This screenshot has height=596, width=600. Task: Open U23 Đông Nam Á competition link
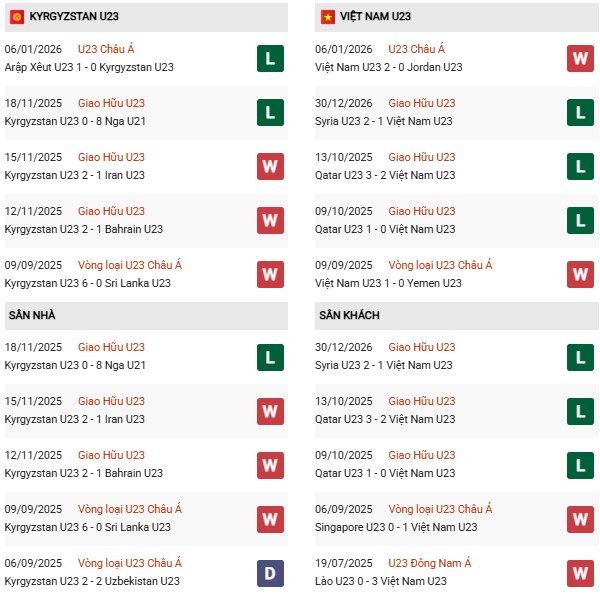coord(429,563)
